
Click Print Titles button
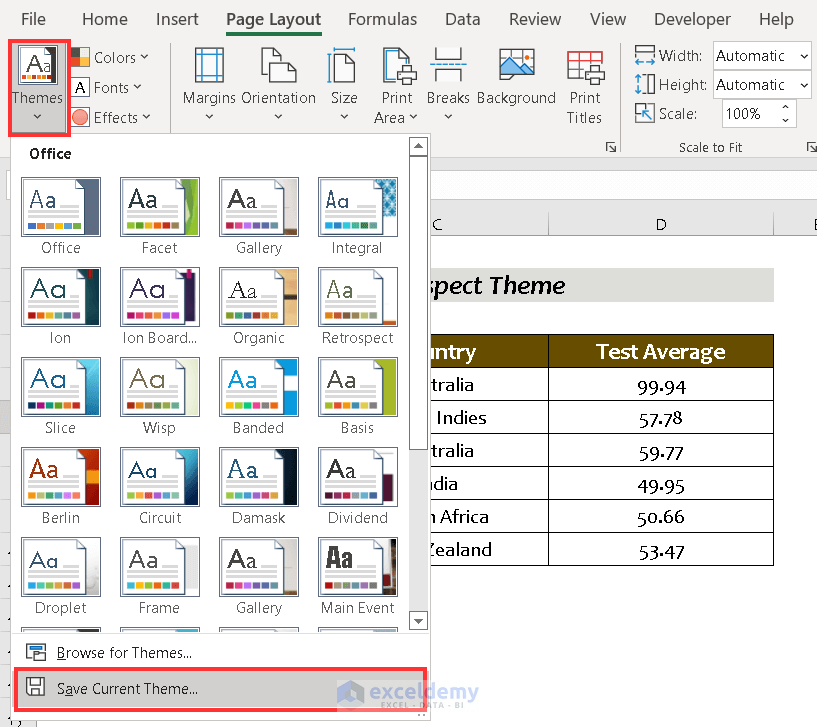pyautogui.click(x=584, y=86)
